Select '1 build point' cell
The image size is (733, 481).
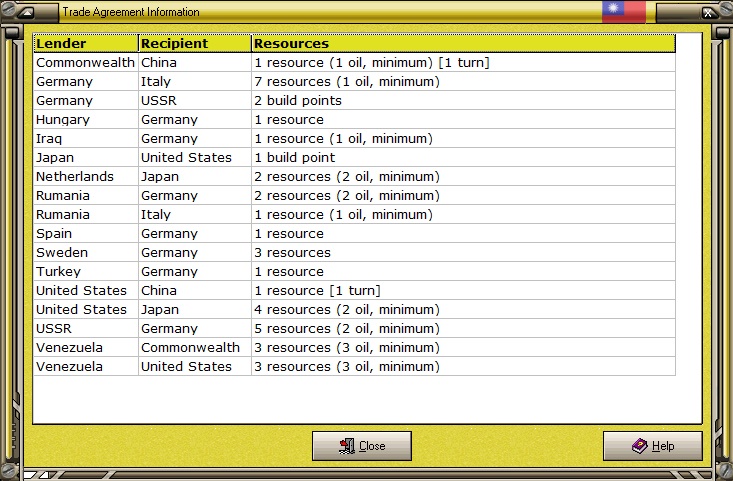[x=463, y=158]
